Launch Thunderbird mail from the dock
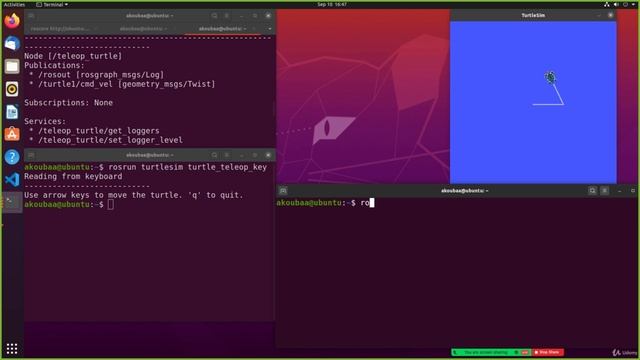 click(12, 43)
